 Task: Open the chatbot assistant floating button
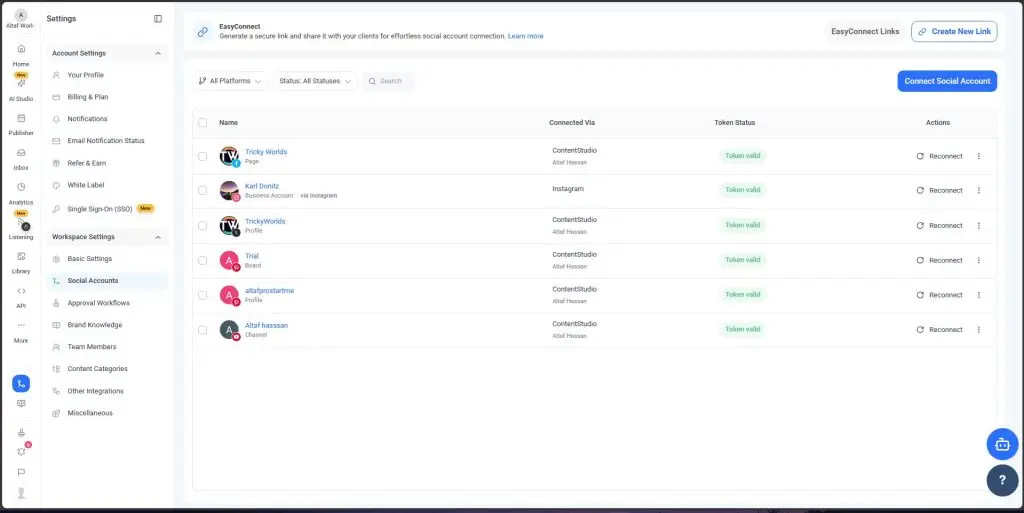(1002, 444)
